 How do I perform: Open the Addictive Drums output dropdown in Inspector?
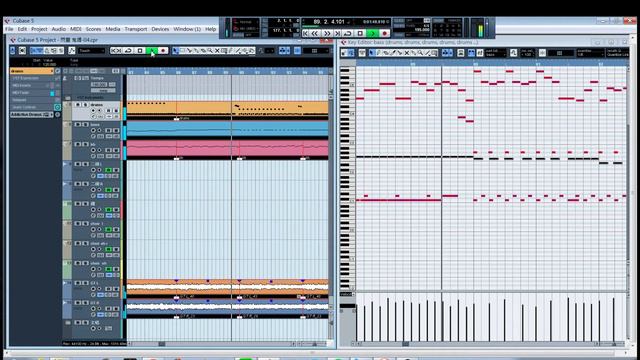(31, 115)
